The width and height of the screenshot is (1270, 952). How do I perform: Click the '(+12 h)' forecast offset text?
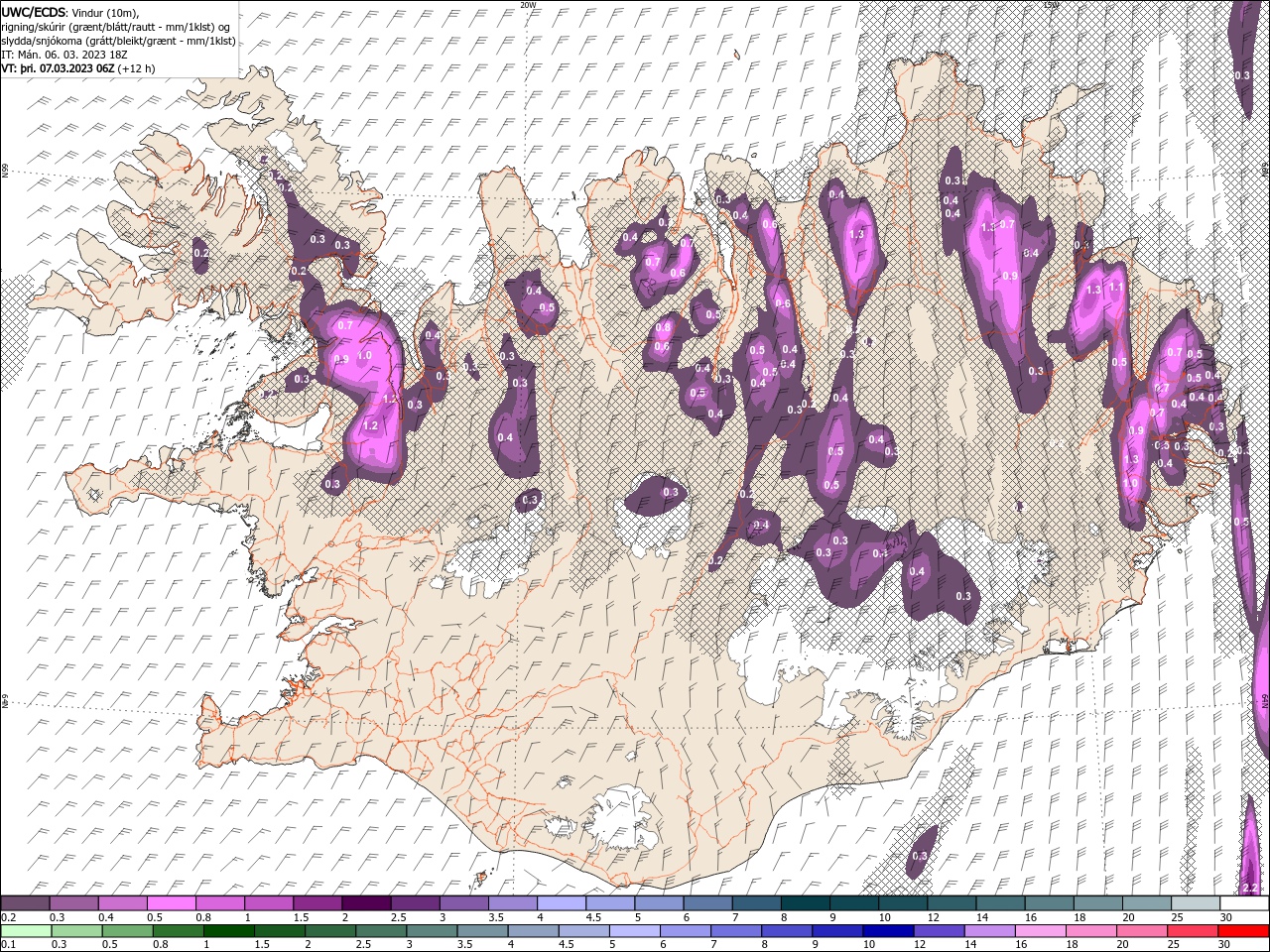pos(136,68)
